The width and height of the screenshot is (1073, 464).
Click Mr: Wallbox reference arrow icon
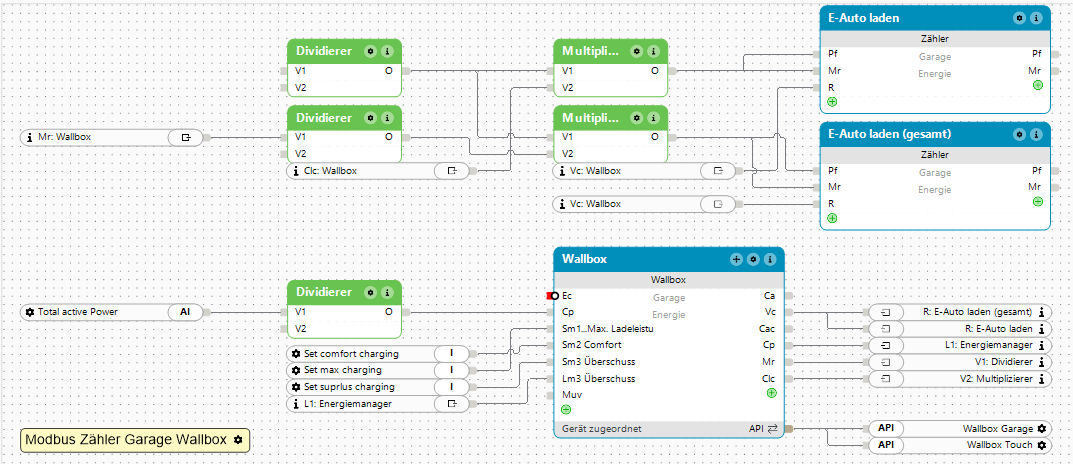tap(186, 138)
